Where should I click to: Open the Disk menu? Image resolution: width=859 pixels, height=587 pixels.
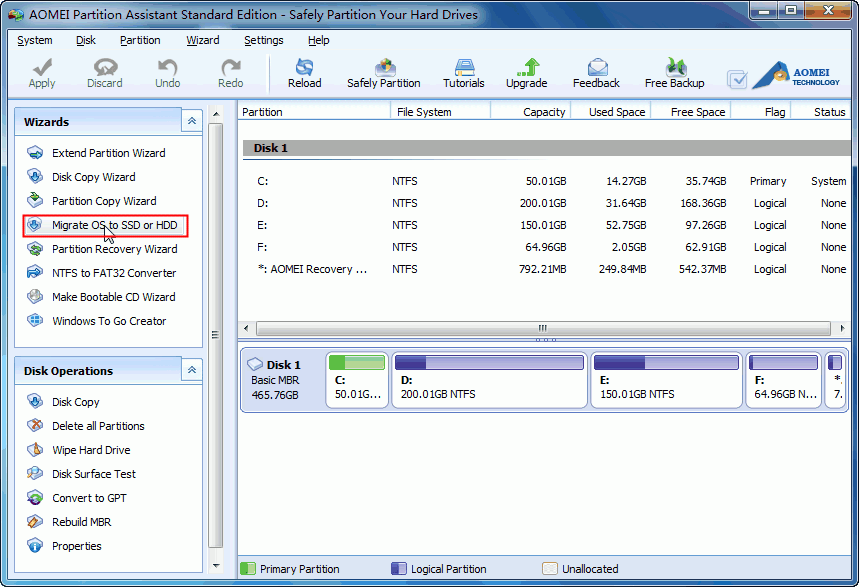tap(85, 40)
